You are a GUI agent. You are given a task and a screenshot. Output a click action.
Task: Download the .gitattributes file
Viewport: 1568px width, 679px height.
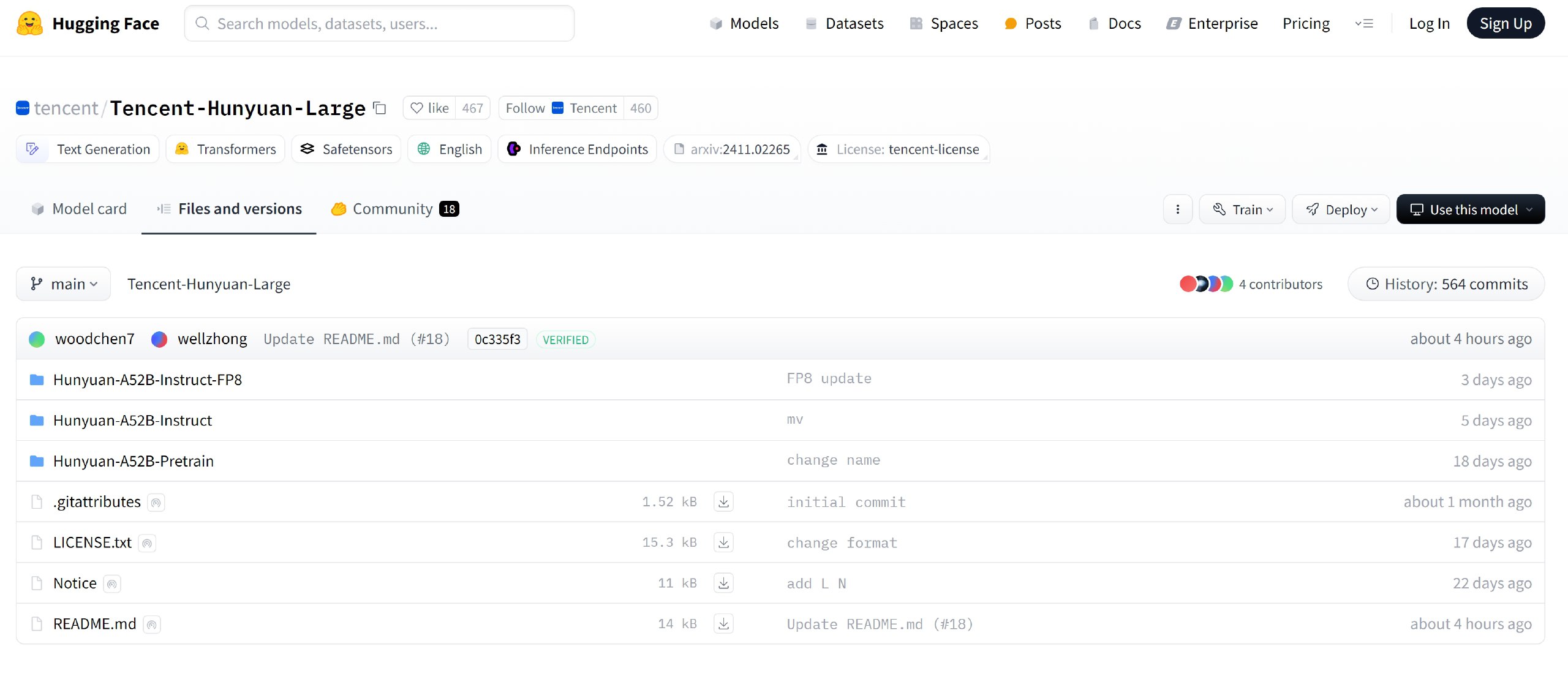pos(723,502)
